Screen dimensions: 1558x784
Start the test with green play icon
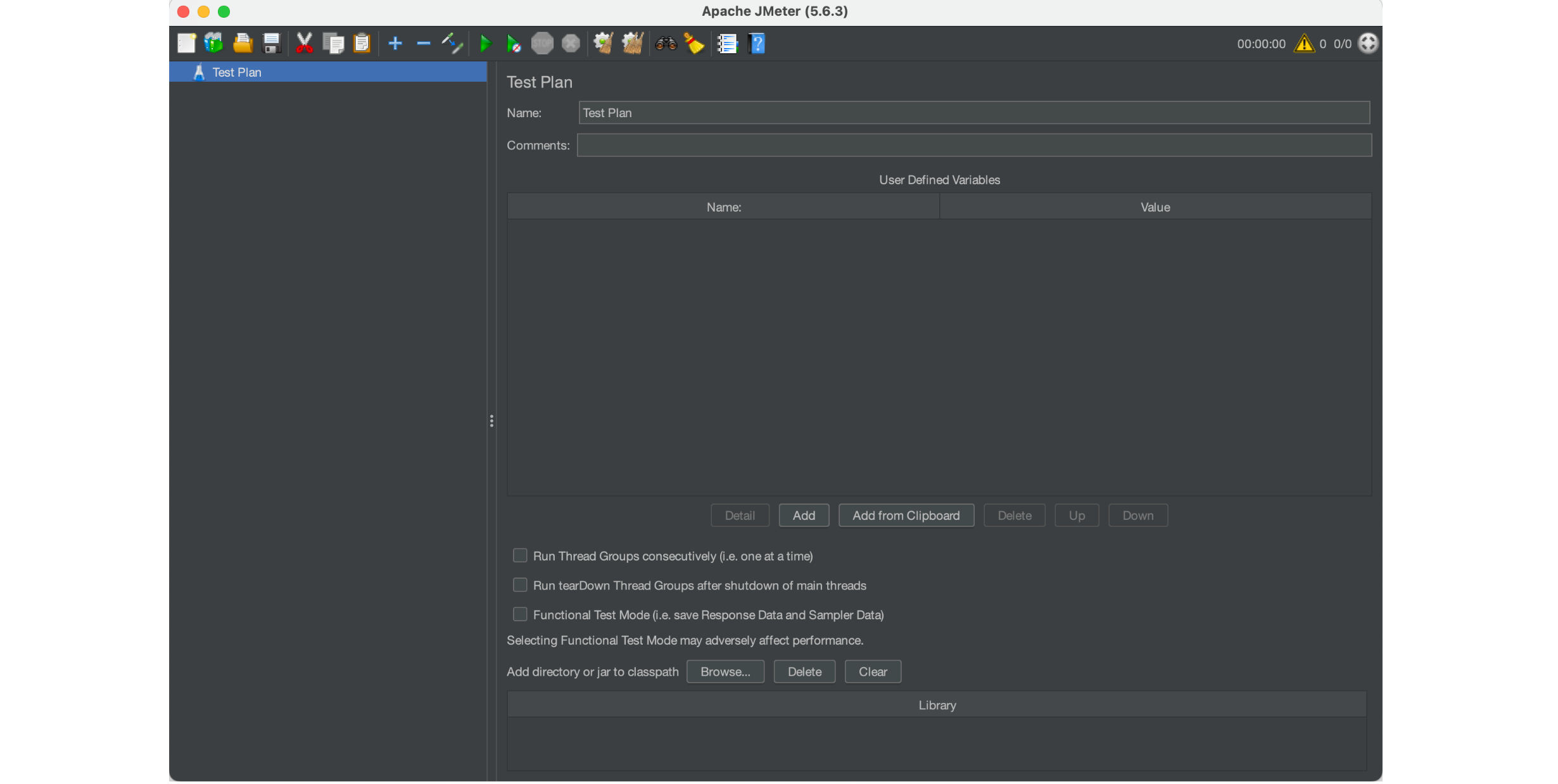(486, 43)
